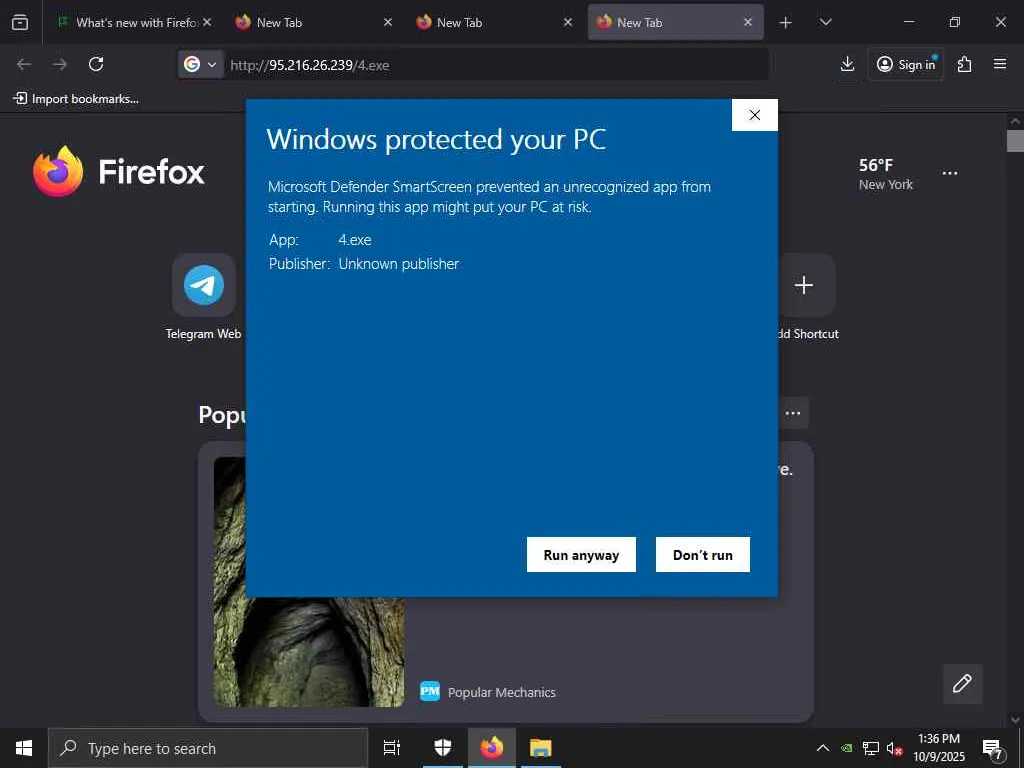Click Sign in account button
Viewport: 1024px width, 768px height.
(x=906, y=64)
